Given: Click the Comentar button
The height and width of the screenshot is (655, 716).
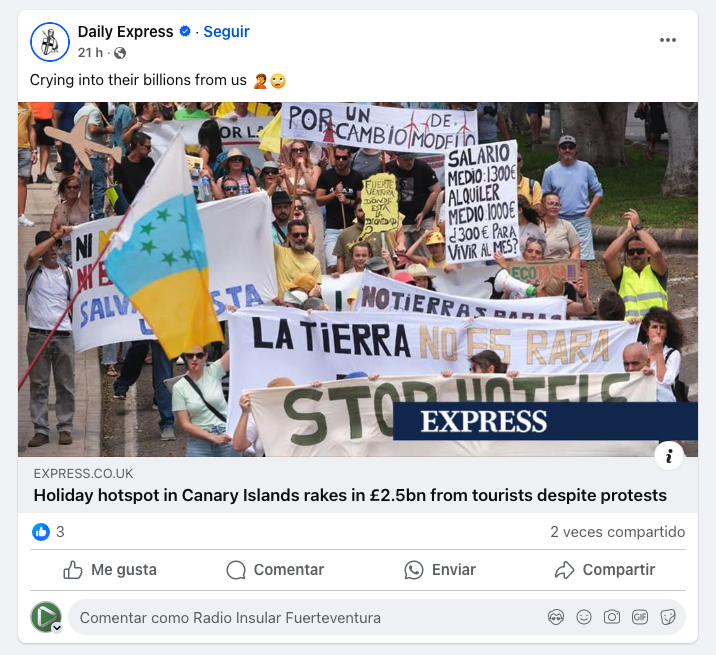Looking at the screenshot, I should click(x=275, y=570).
